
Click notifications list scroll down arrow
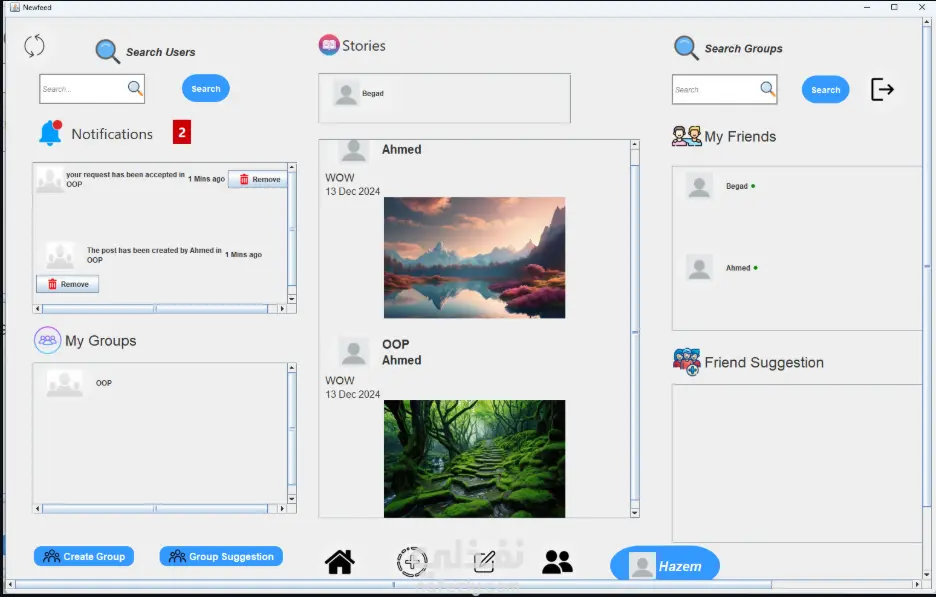click(x=292, y=298)
